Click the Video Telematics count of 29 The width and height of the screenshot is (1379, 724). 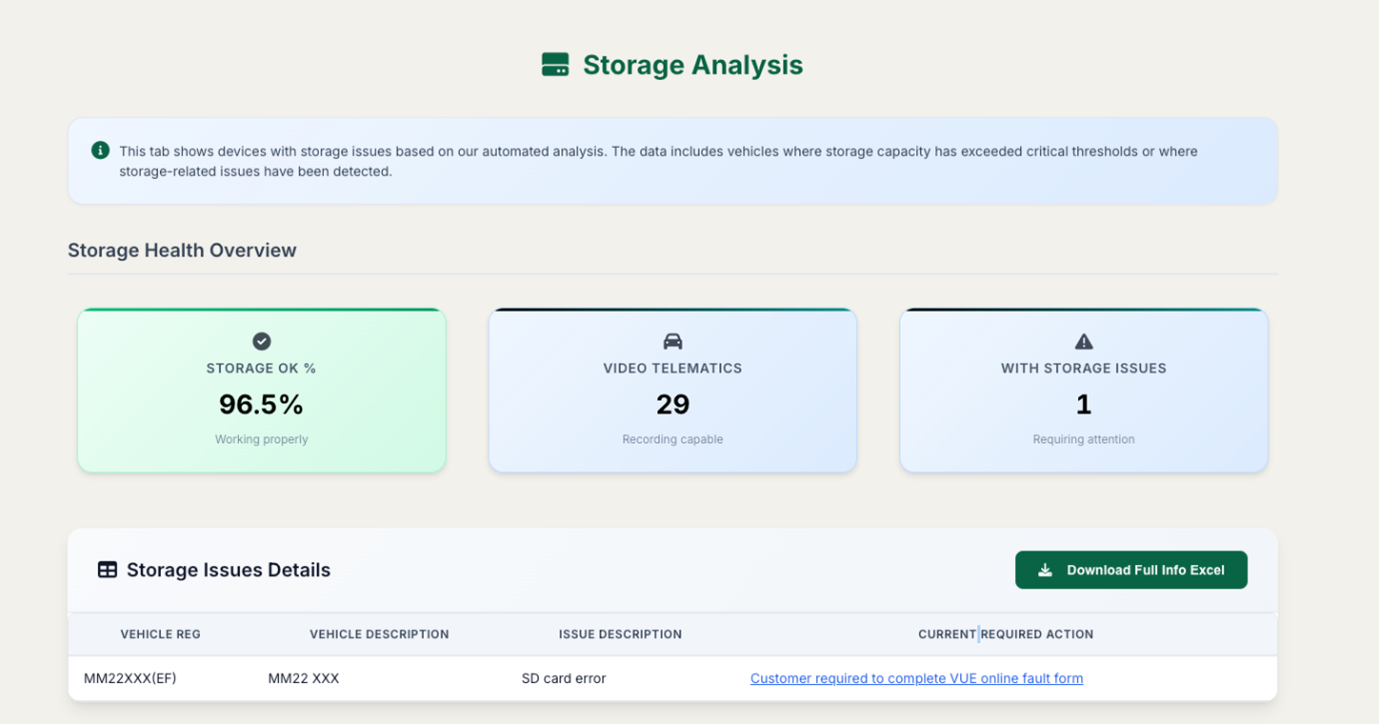(672, 404)
